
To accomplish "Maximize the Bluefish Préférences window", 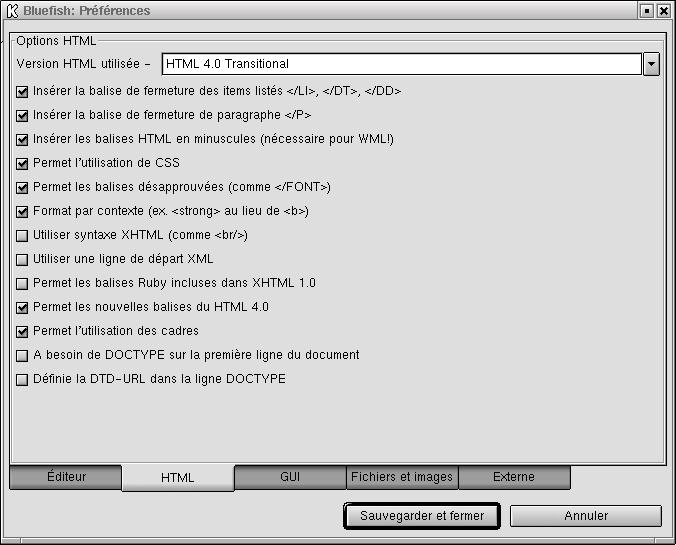I will 646,11.
